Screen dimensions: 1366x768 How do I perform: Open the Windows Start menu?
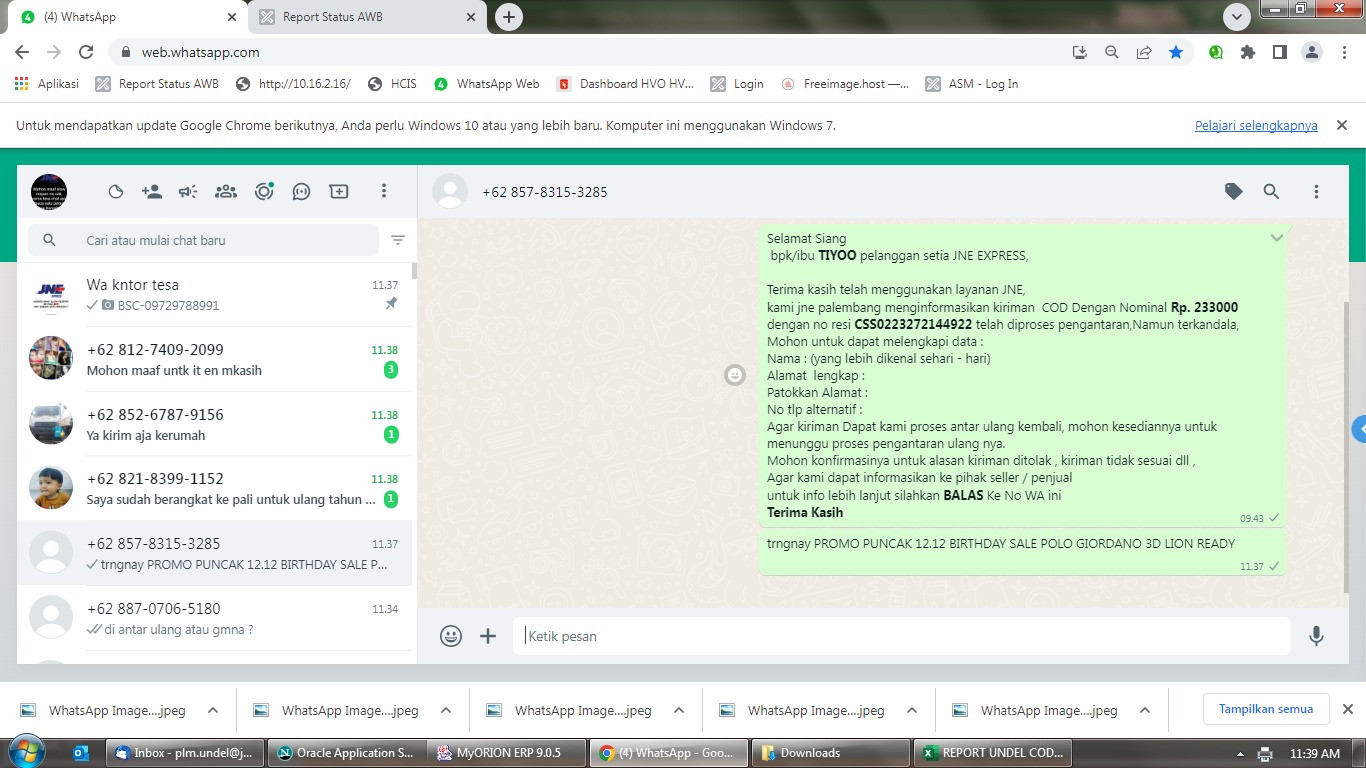click(27, 752)
